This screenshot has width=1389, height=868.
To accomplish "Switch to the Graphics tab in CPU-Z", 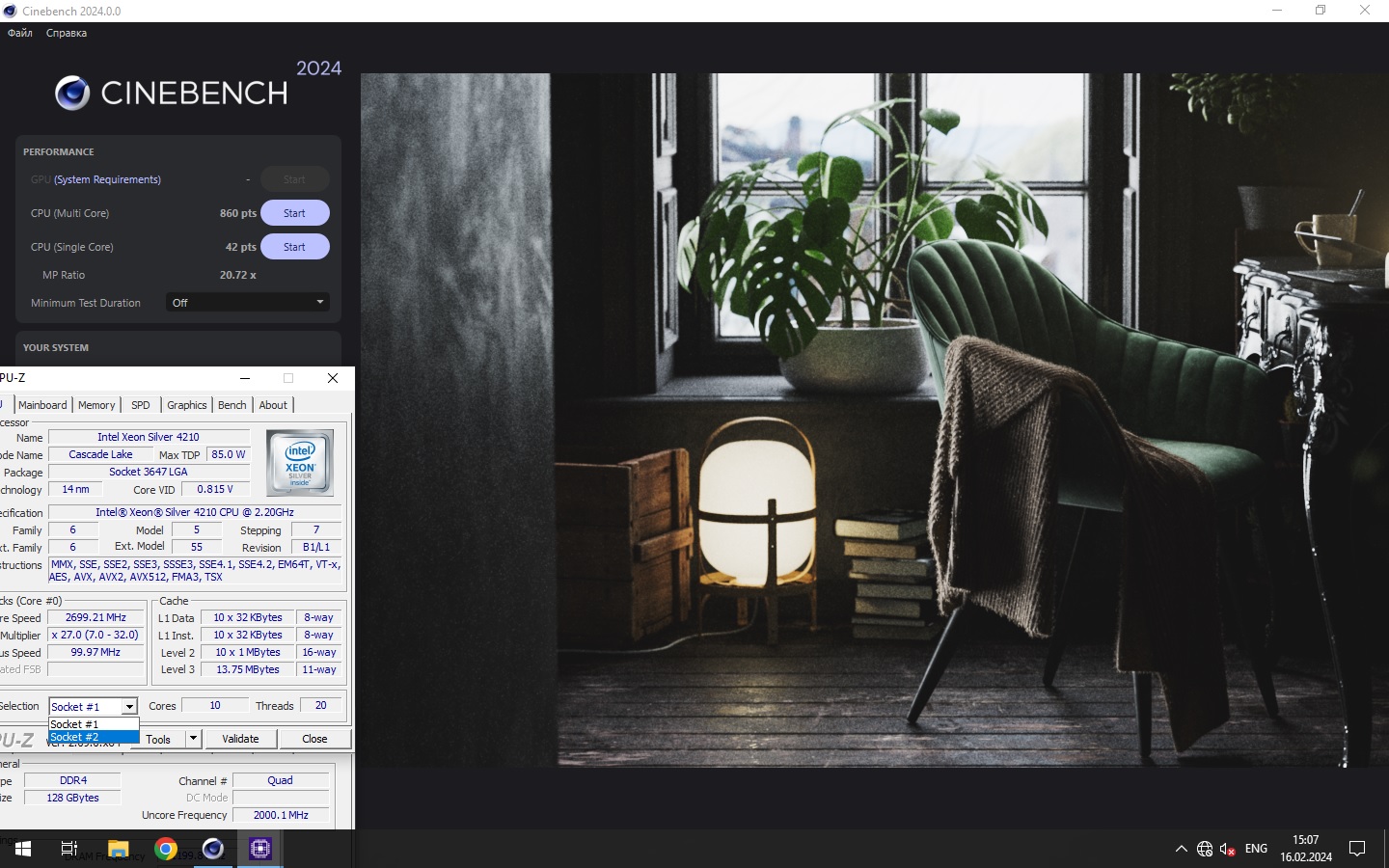I will [187, 405].
